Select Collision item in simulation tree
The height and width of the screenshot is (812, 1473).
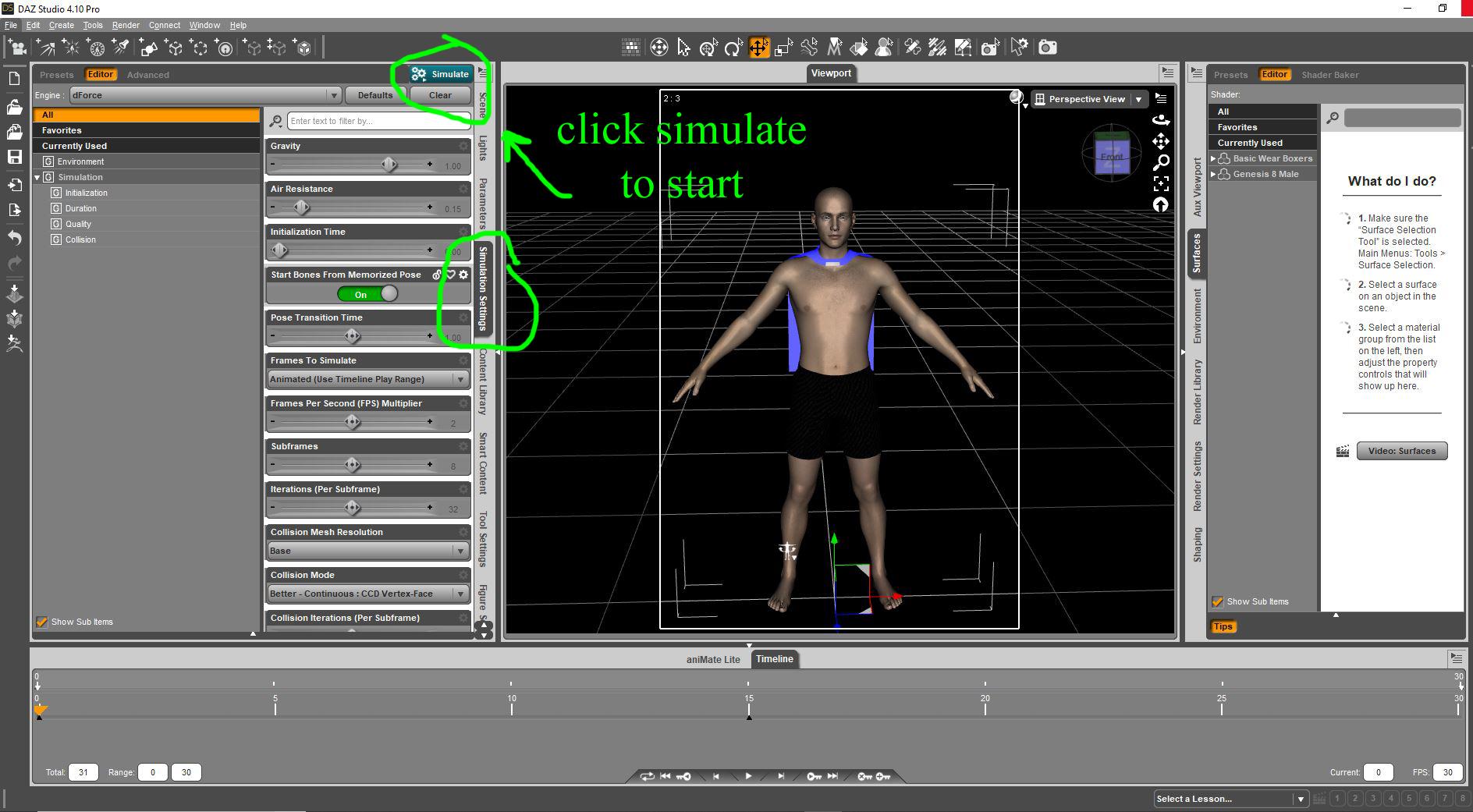coord(80,239)
